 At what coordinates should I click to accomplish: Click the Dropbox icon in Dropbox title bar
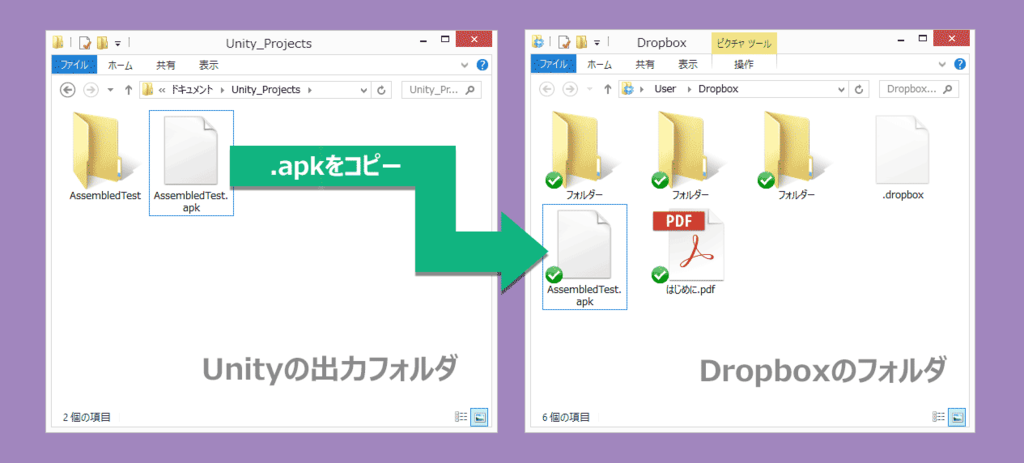pos(537,43)
